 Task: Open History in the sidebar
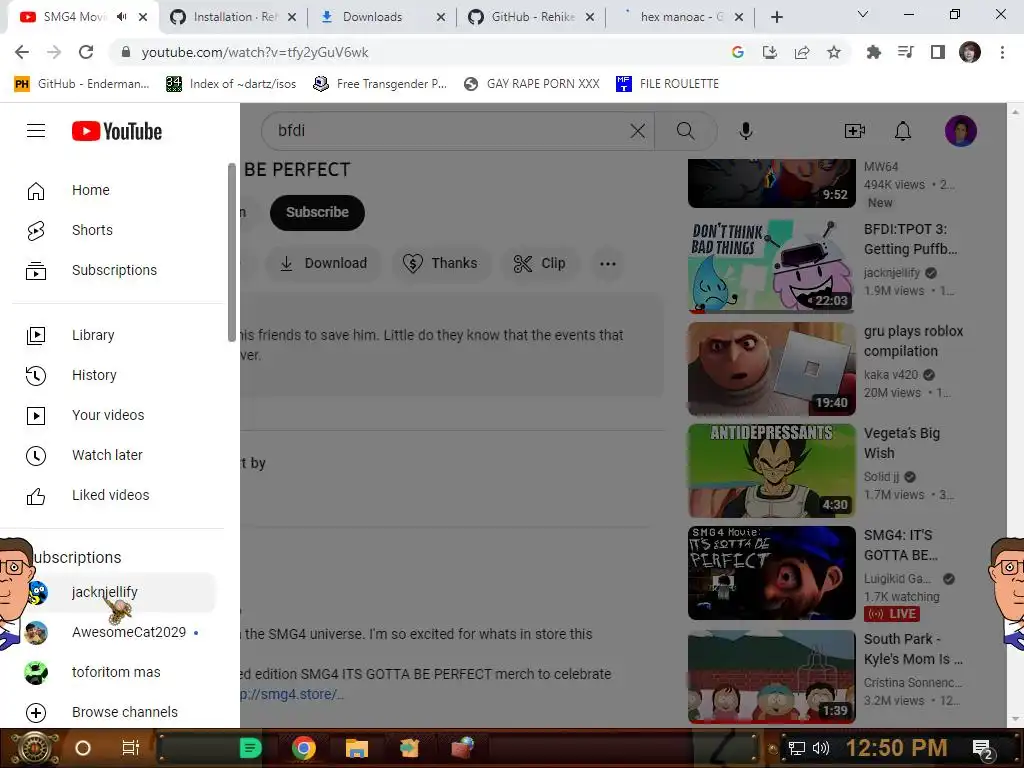tap(118, 375)
